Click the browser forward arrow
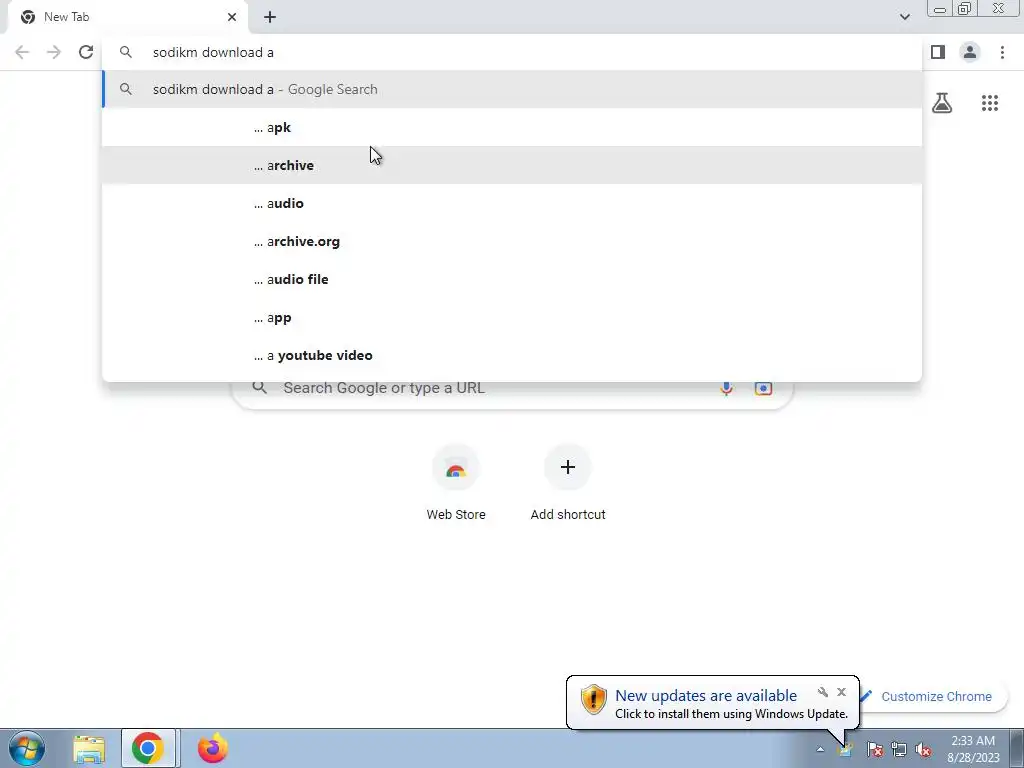This screenshot has width=1024, height=768. [54, 52]
